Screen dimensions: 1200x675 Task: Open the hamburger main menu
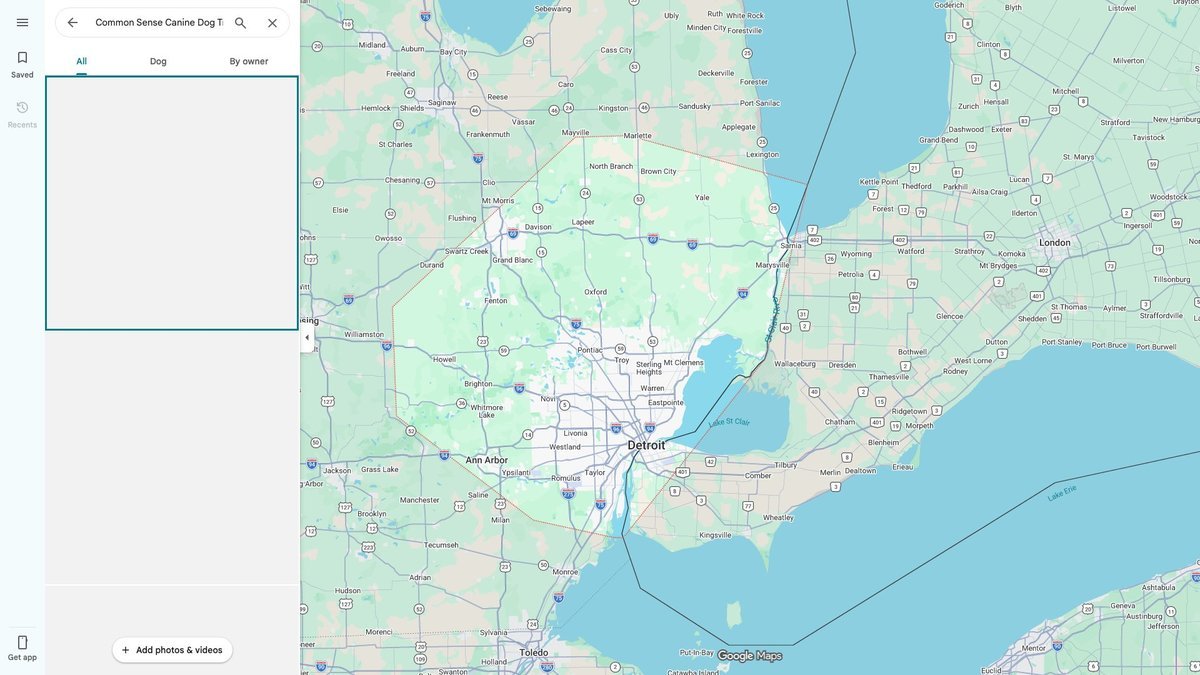(x=22, y=22)
